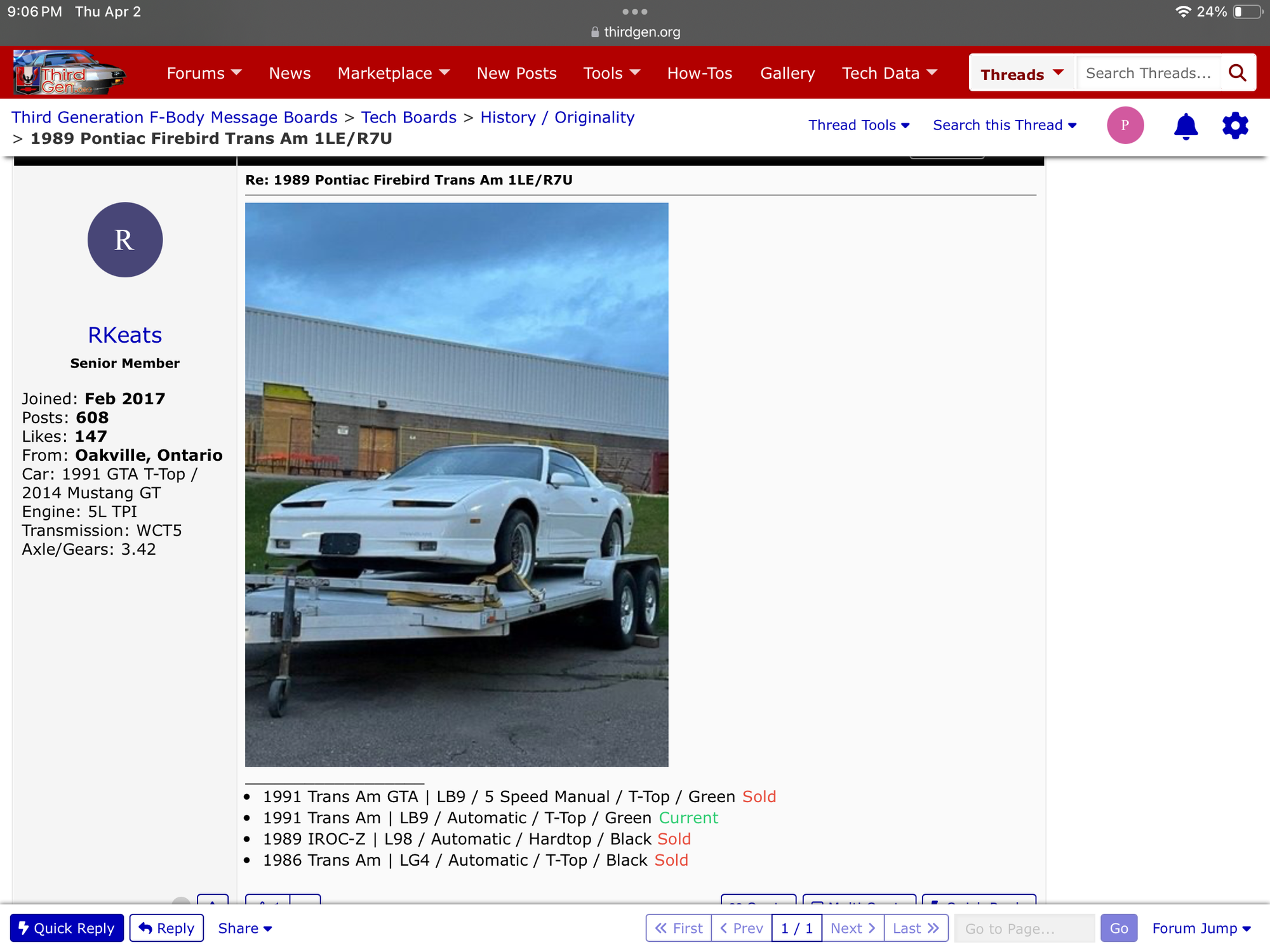Click the search magnifier icon
The height and width of the screenshot is (952, 1270).
(x=1237, y=73)
